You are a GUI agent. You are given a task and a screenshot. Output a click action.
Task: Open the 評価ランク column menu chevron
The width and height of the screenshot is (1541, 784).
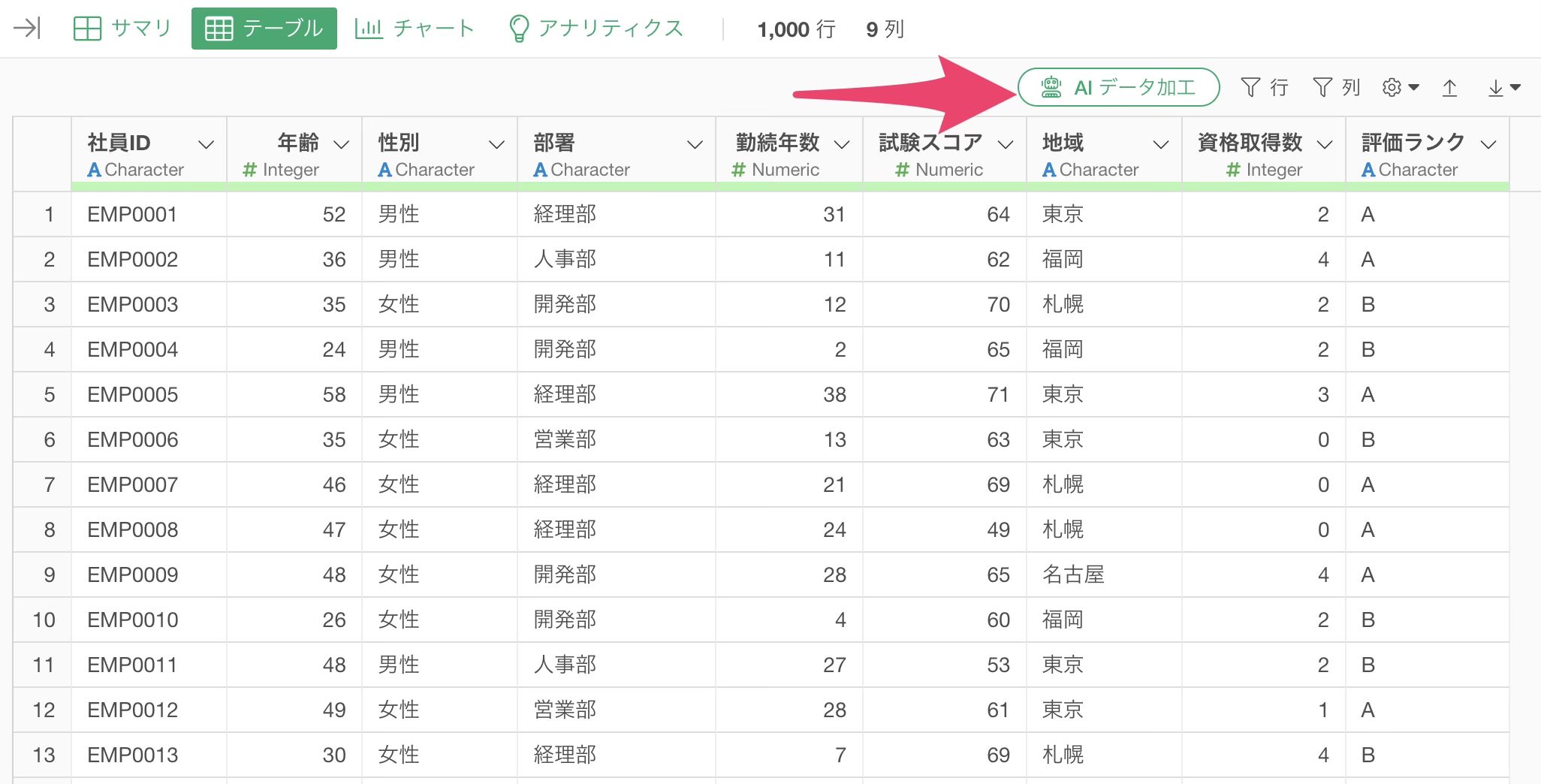click(1488, 144)
